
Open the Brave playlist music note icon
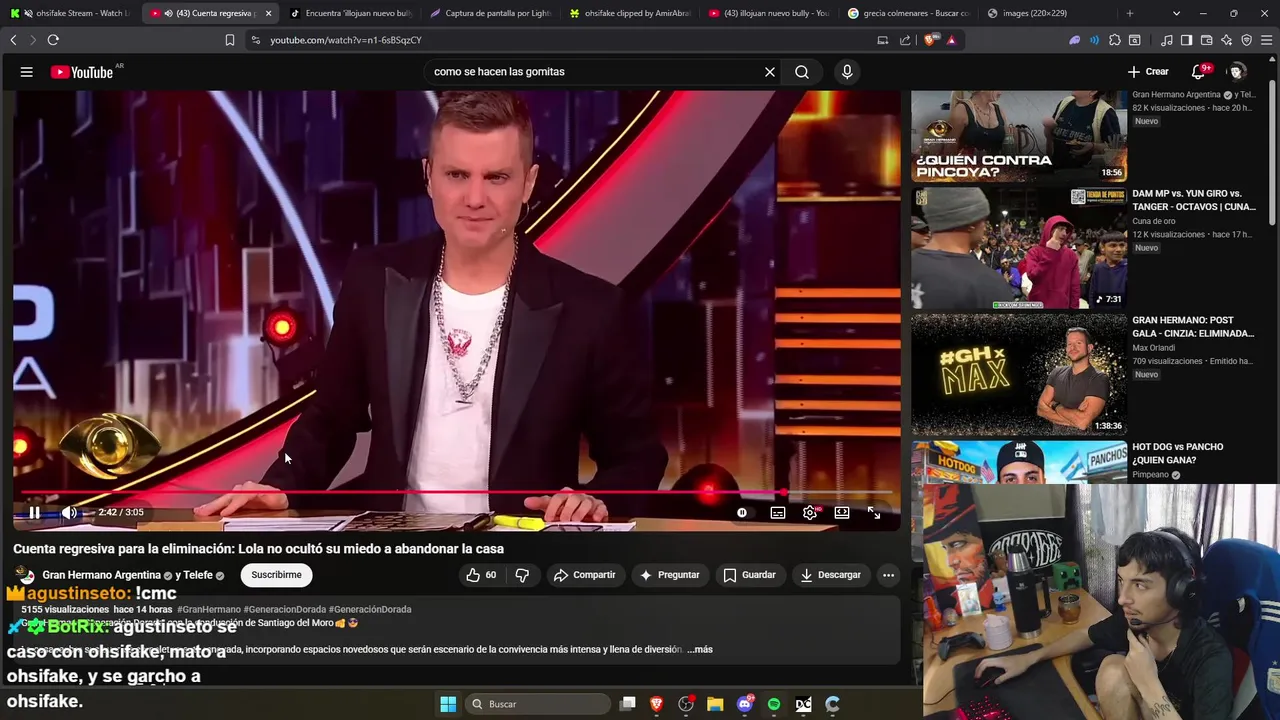point(1167,40)
